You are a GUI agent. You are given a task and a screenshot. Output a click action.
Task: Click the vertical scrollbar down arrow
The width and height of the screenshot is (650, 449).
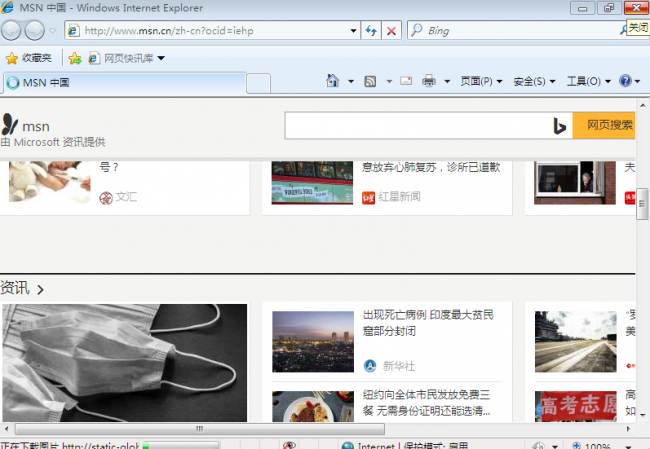(x=642, y=415)
